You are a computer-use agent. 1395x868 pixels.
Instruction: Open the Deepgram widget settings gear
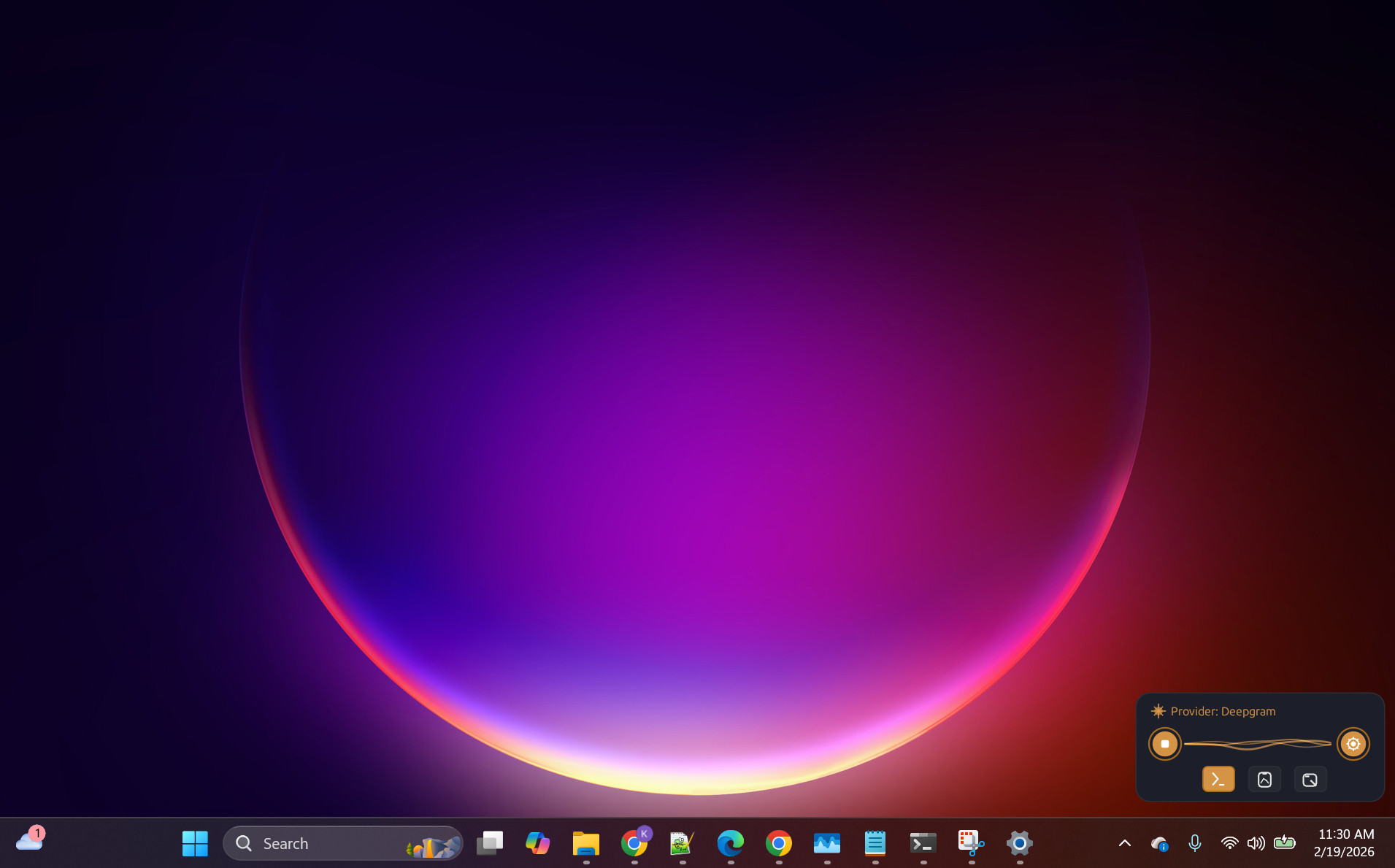point(1353,743)
